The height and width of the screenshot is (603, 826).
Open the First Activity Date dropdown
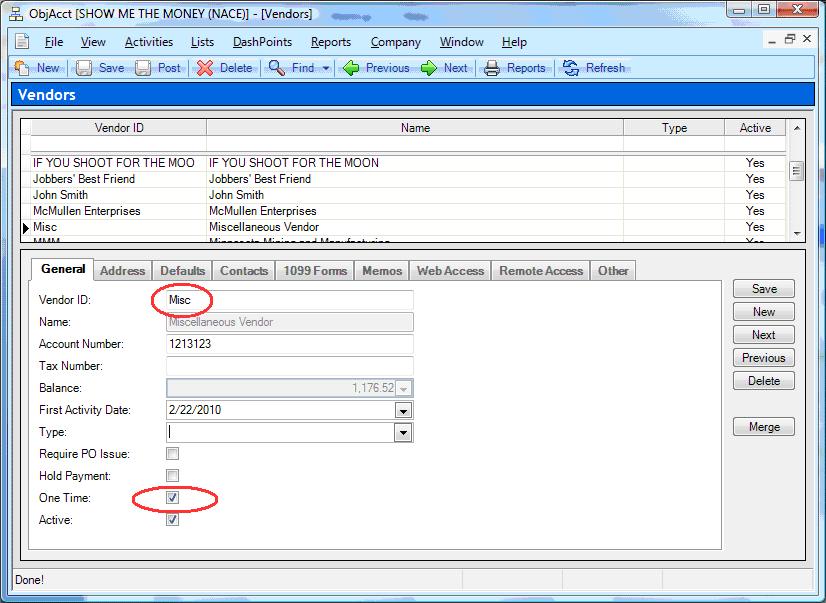pyautogui.click(x=403, y=411)
